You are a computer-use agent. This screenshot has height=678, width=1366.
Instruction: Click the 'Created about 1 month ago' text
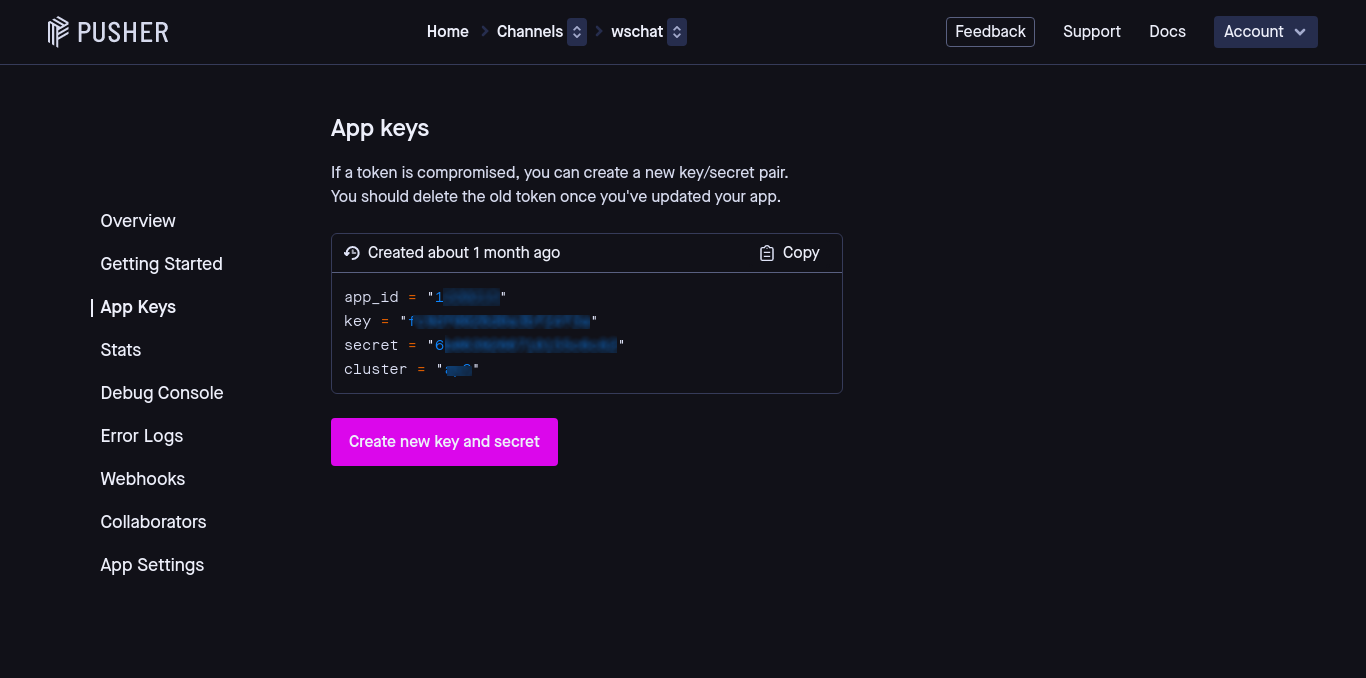464,253
